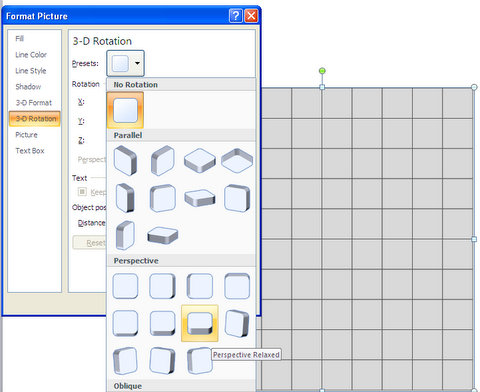
Task: Select the fourth Parallel preset in top row
Action: tap(237, 160)
